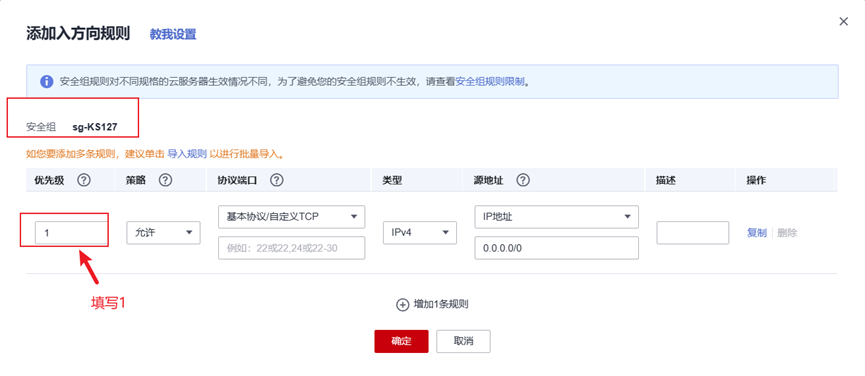Click the 删除 link in the rule row
This screenshot has height=376, width=865.
[x=787, y=233]
